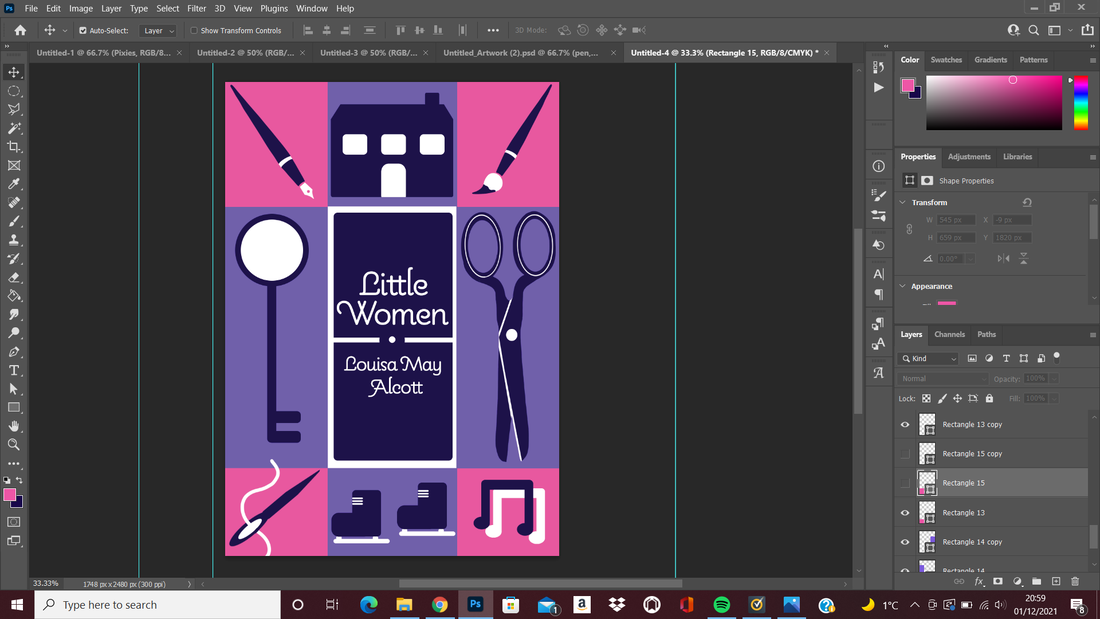Select the Polygonal Lasso tool
1100x619 pixels.
click(x=14, y=109)
